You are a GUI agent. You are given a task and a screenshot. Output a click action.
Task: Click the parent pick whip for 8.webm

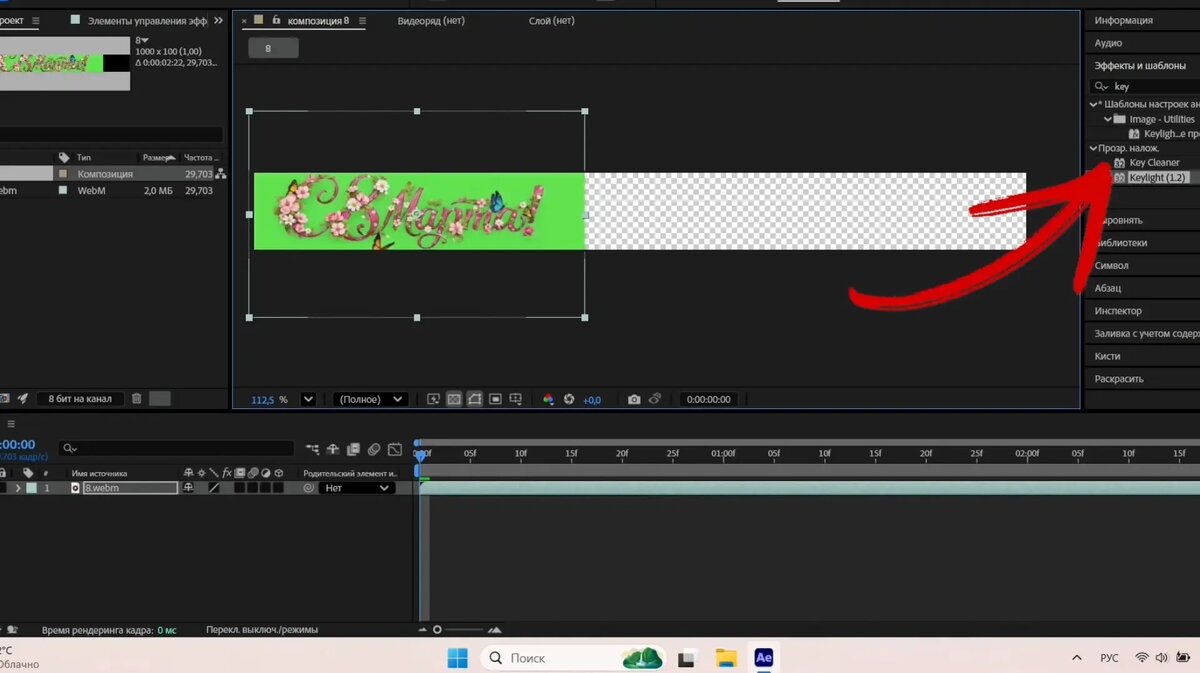point(309,488)
